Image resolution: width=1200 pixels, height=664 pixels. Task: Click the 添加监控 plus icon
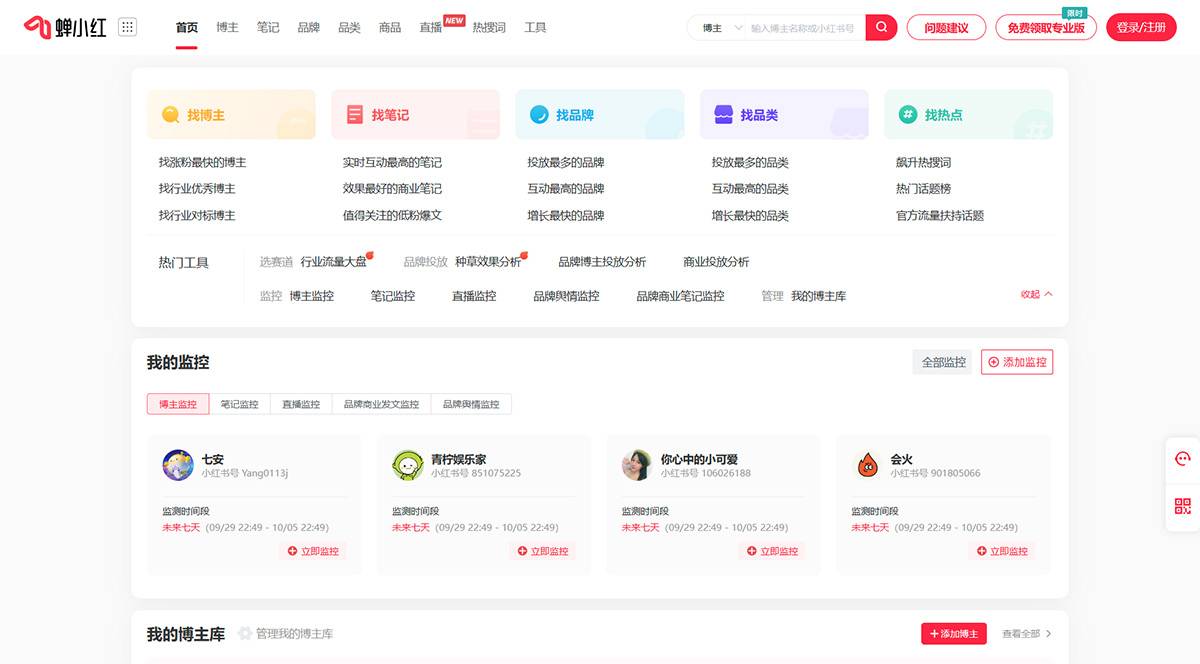pyautogui.click(x=992, y=362)
